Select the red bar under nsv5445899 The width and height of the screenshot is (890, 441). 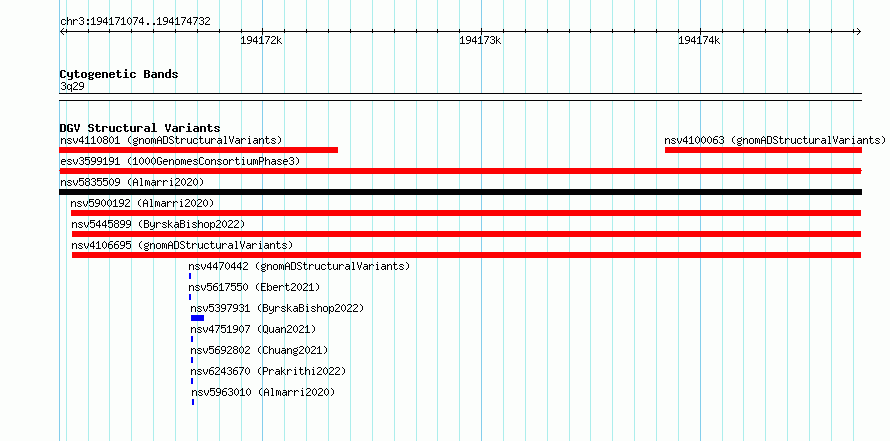[x=467, y=234]
